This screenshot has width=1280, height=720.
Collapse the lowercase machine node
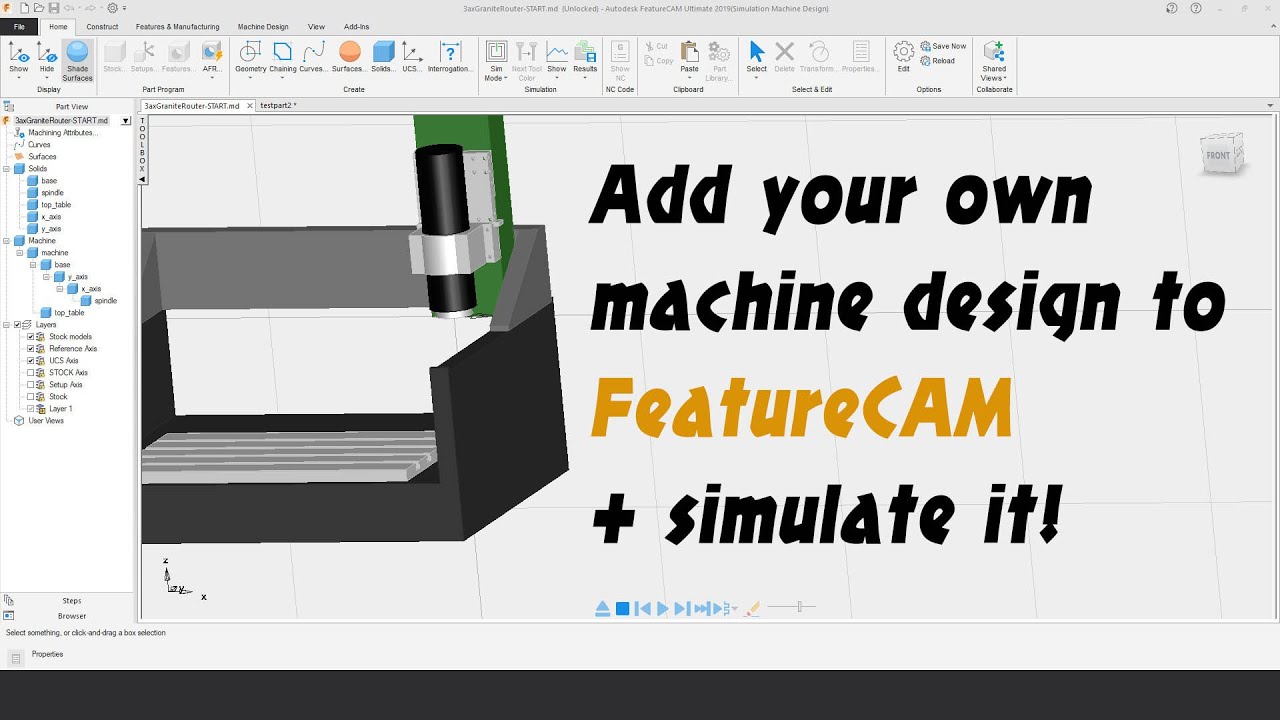tap(19, 253)
